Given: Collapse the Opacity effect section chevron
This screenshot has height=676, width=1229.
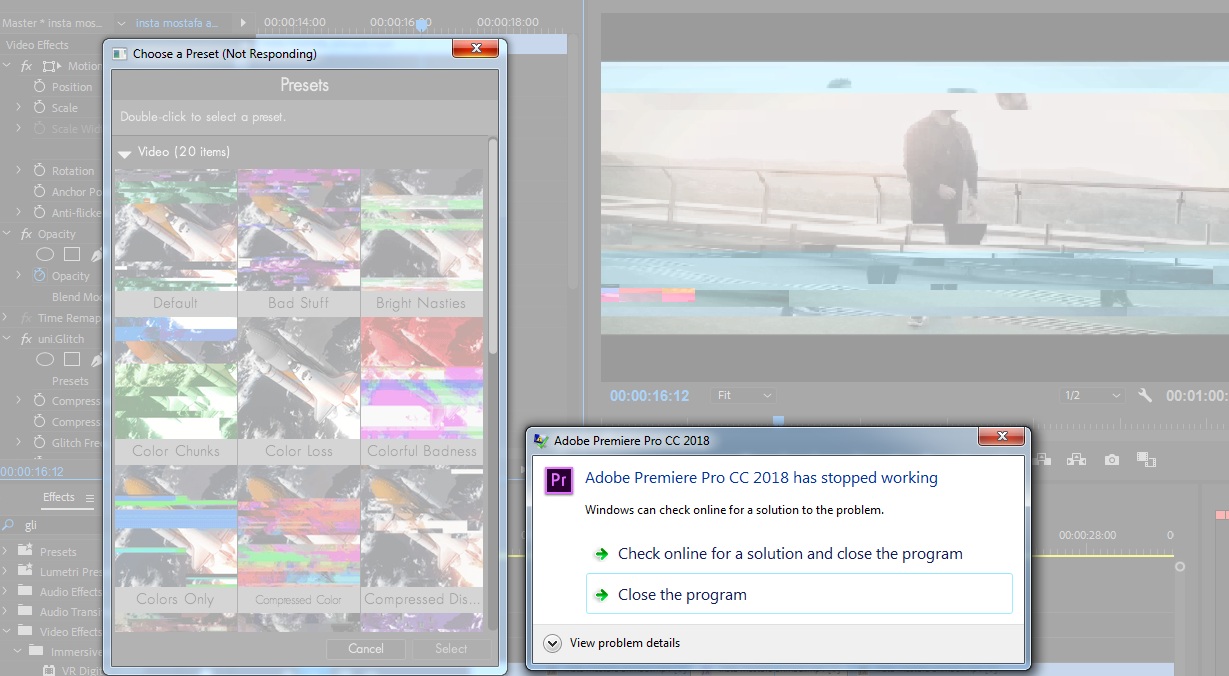Looking at the screenshot, I should pos(7,234).
